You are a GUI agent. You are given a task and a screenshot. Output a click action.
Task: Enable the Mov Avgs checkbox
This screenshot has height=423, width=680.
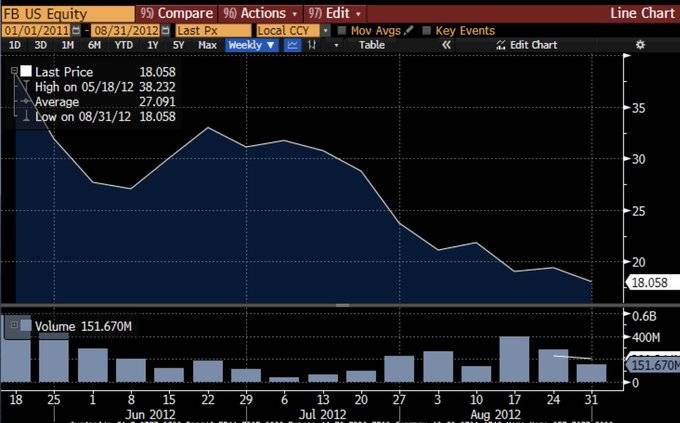[x=342, y=31]
